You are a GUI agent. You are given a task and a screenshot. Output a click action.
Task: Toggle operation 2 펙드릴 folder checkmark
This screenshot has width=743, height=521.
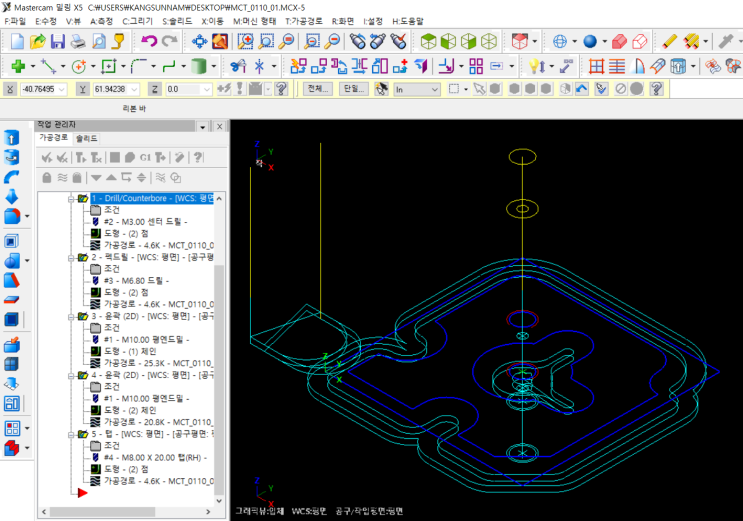click(x=83, y=257)
